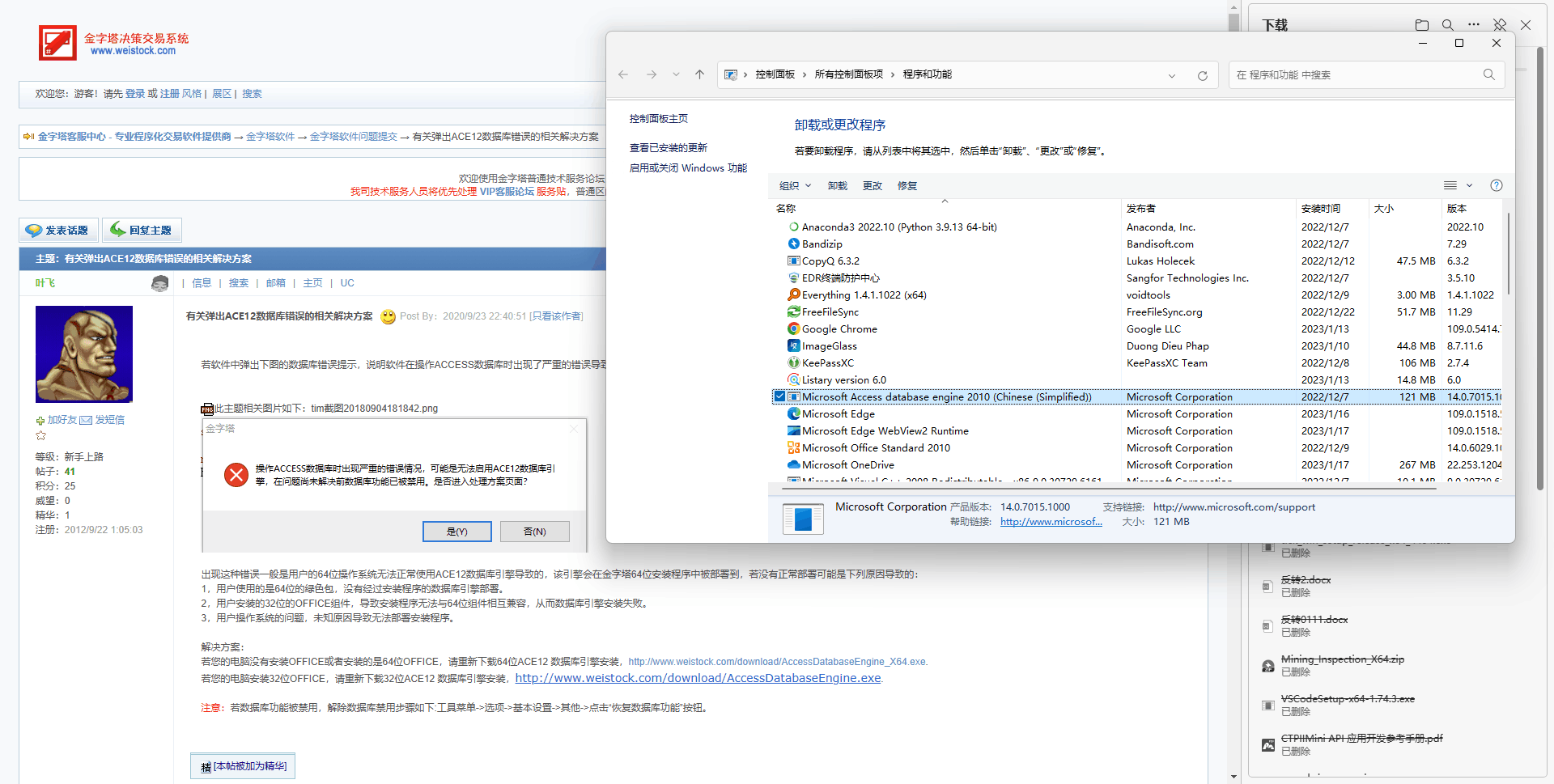Click the Up one level arrow
Viewport: 1554px width, 784px height.
700,74
